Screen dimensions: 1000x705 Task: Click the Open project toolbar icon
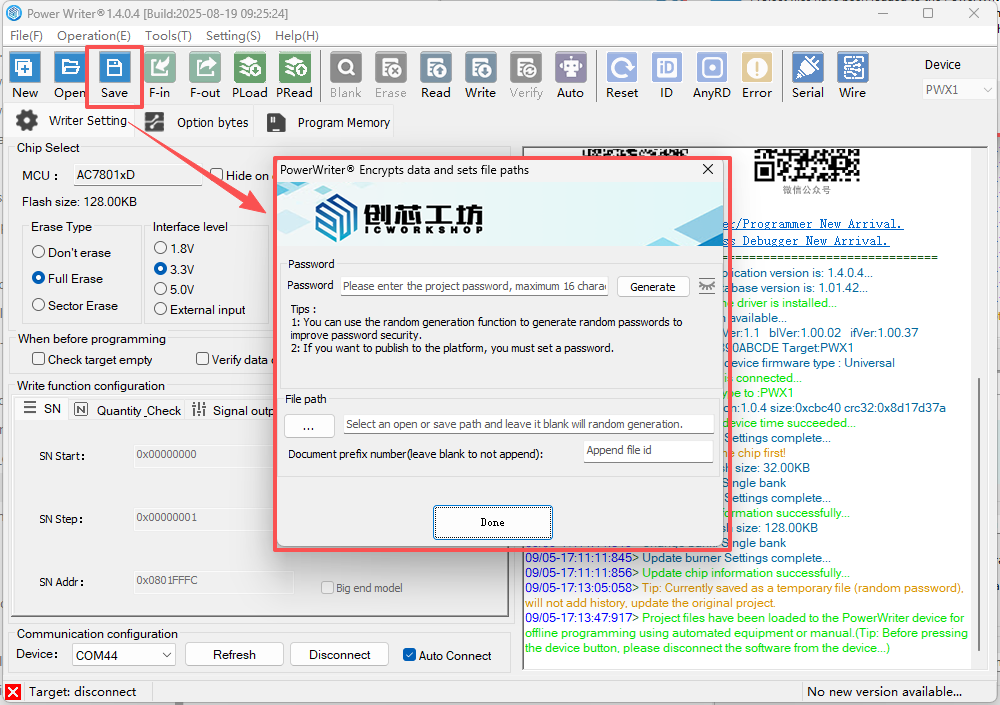point(70,67)
